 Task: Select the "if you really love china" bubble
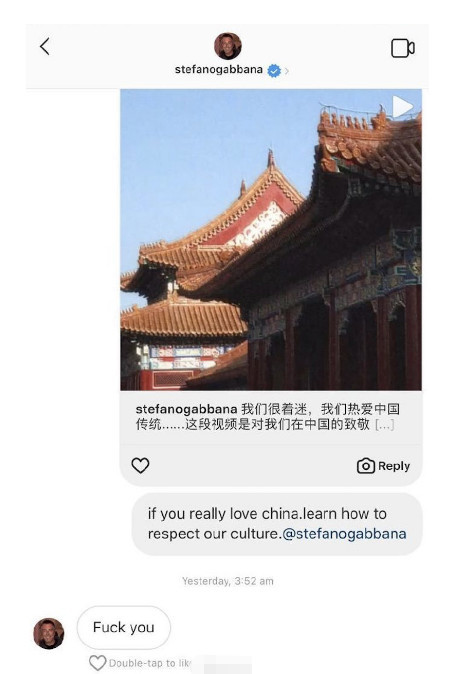pyautogui.click(x=277, y=524)
